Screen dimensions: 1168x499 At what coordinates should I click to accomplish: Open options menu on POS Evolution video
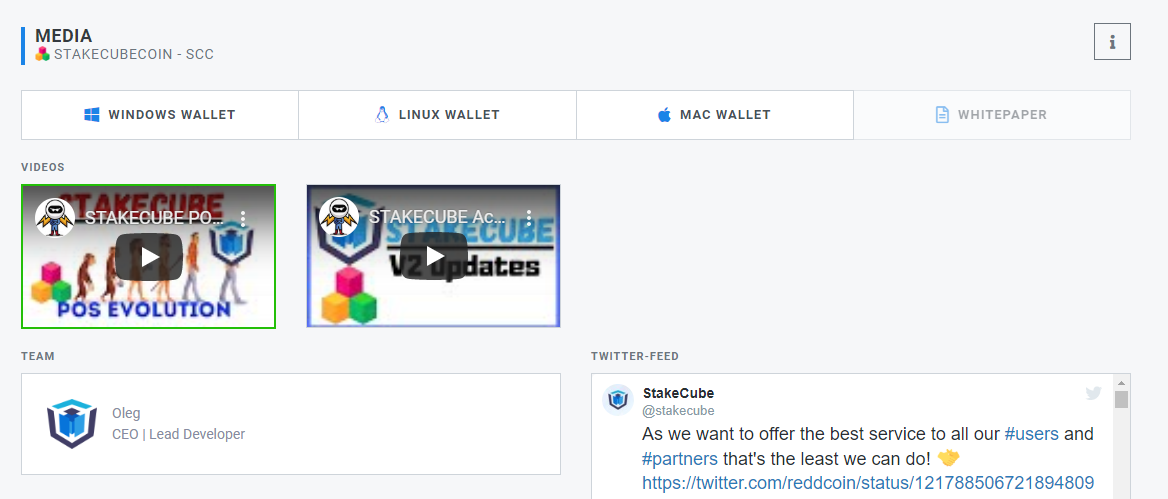(243, 218)
